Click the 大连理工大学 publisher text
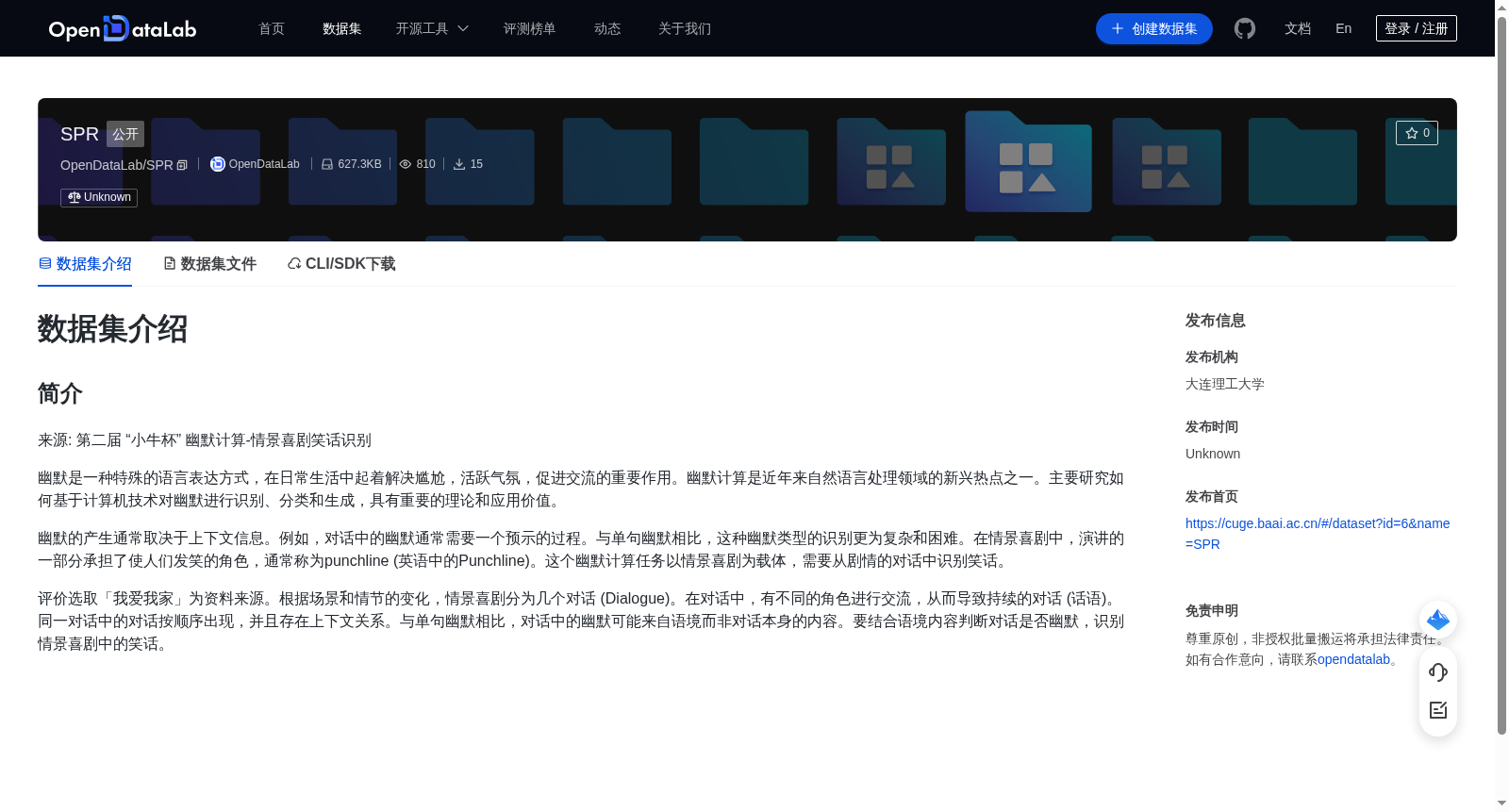The height and width of the screenshot is (812, 1509). (x=1225, y=384)
